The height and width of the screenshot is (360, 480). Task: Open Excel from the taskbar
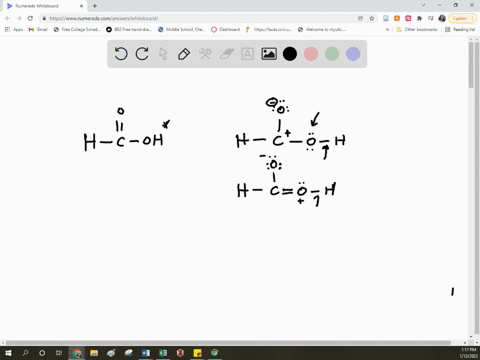coord(163,353)
